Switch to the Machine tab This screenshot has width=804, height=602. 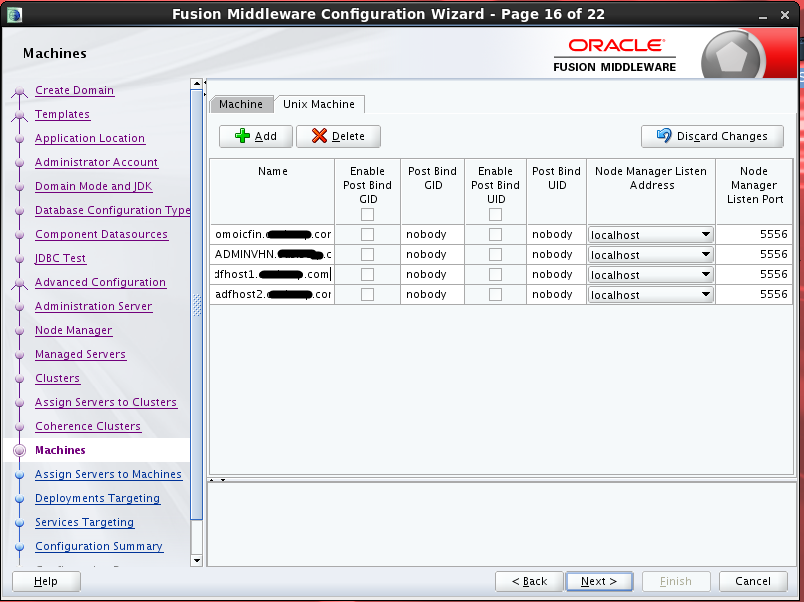(x=241, y=104)
